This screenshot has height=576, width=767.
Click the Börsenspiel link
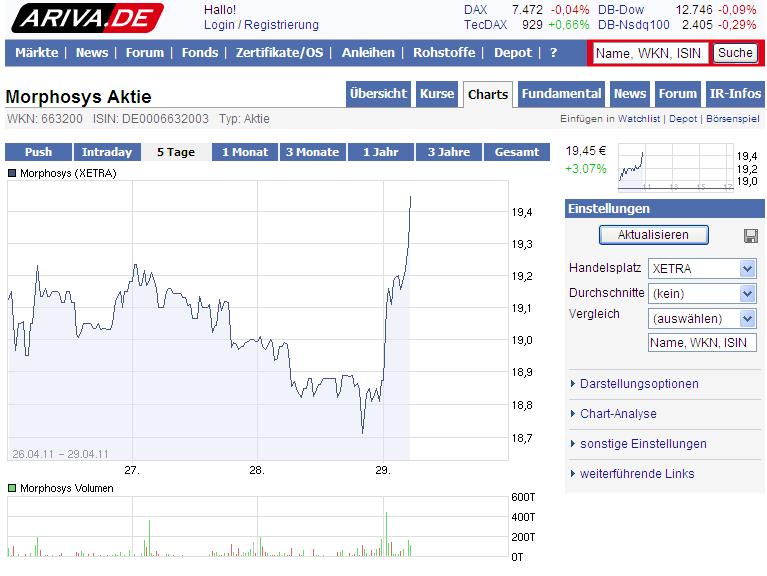(x=732, y=119)
